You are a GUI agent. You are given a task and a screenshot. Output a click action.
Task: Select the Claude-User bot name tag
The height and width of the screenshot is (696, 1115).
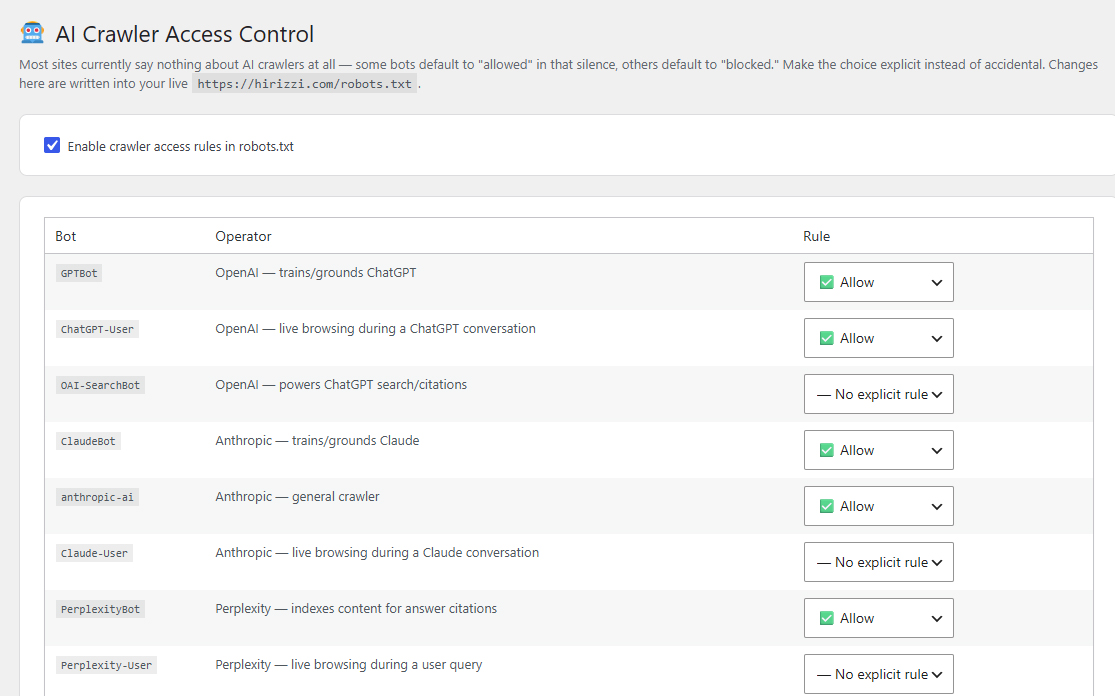[x=95, y=553]
